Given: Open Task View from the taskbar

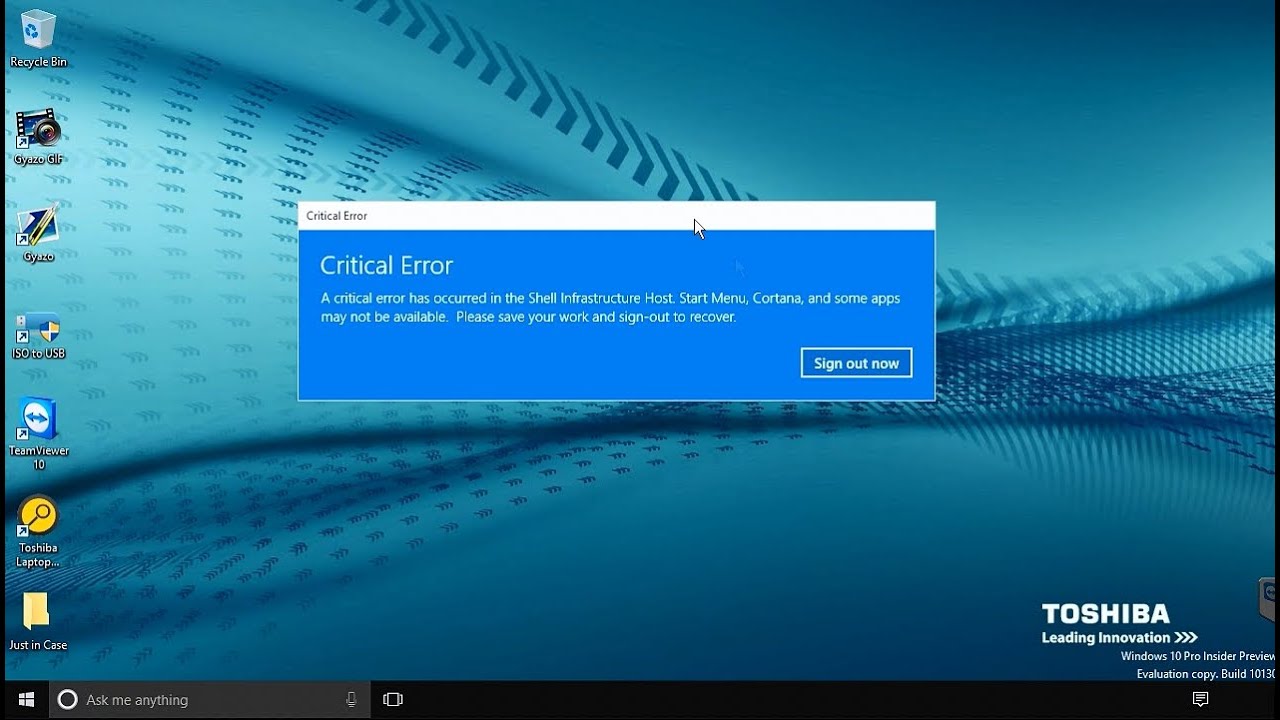Looking at the screenshot, I should coord(393,700).
